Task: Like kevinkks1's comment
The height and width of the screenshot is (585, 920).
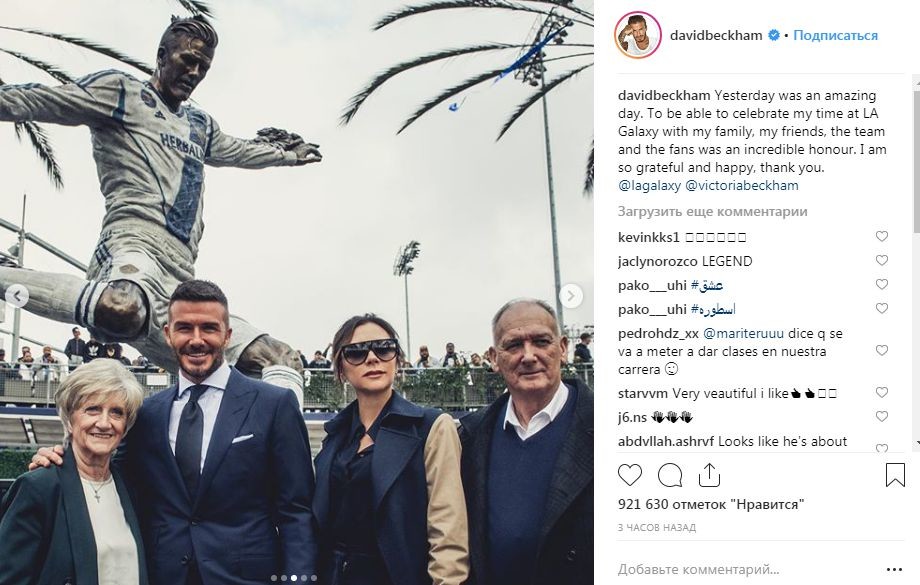Action: (x=881, y=236)
